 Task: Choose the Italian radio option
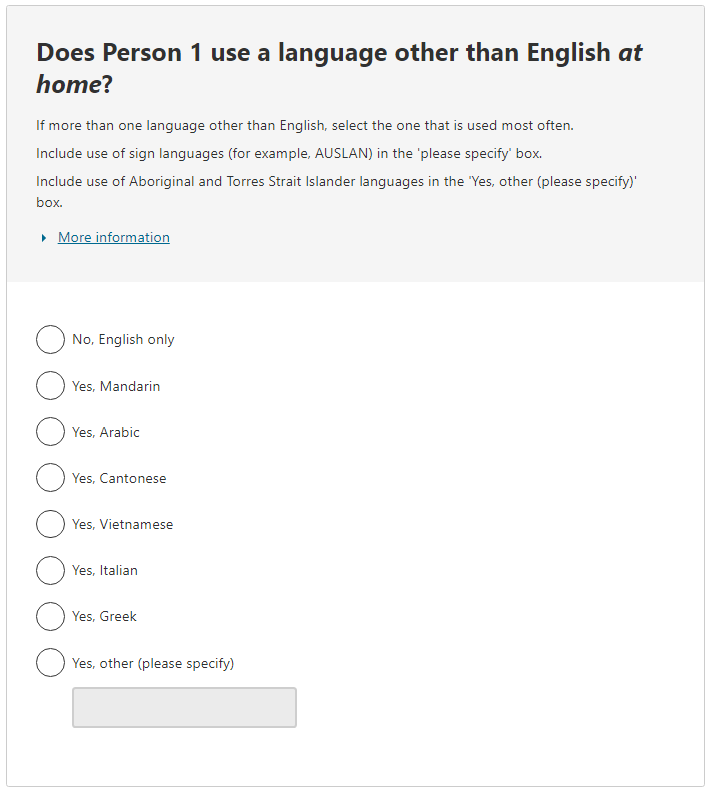click(50, 569)
